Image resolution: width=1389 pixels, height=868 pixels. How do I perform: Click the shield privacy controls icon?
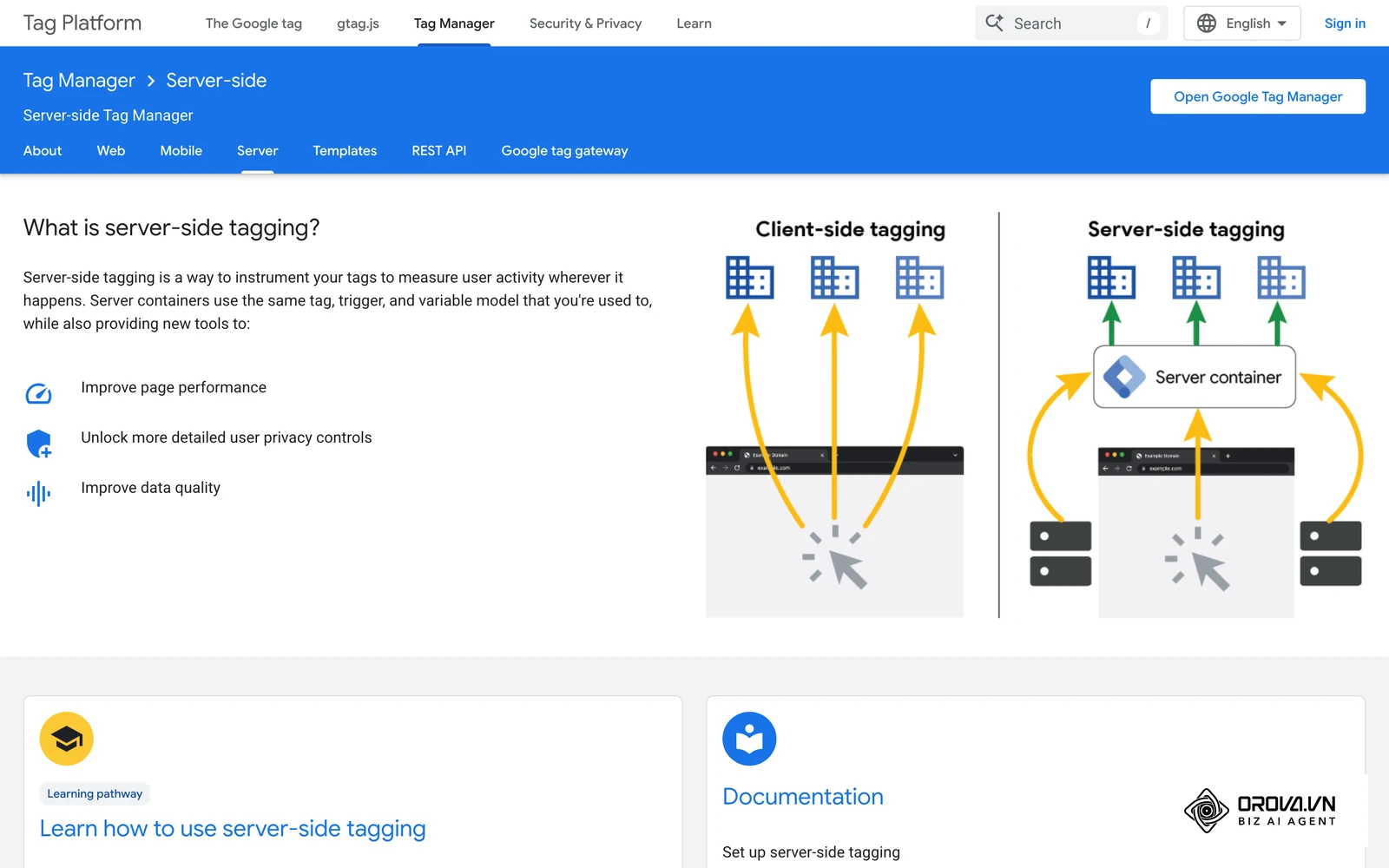(x=39, y=444)
